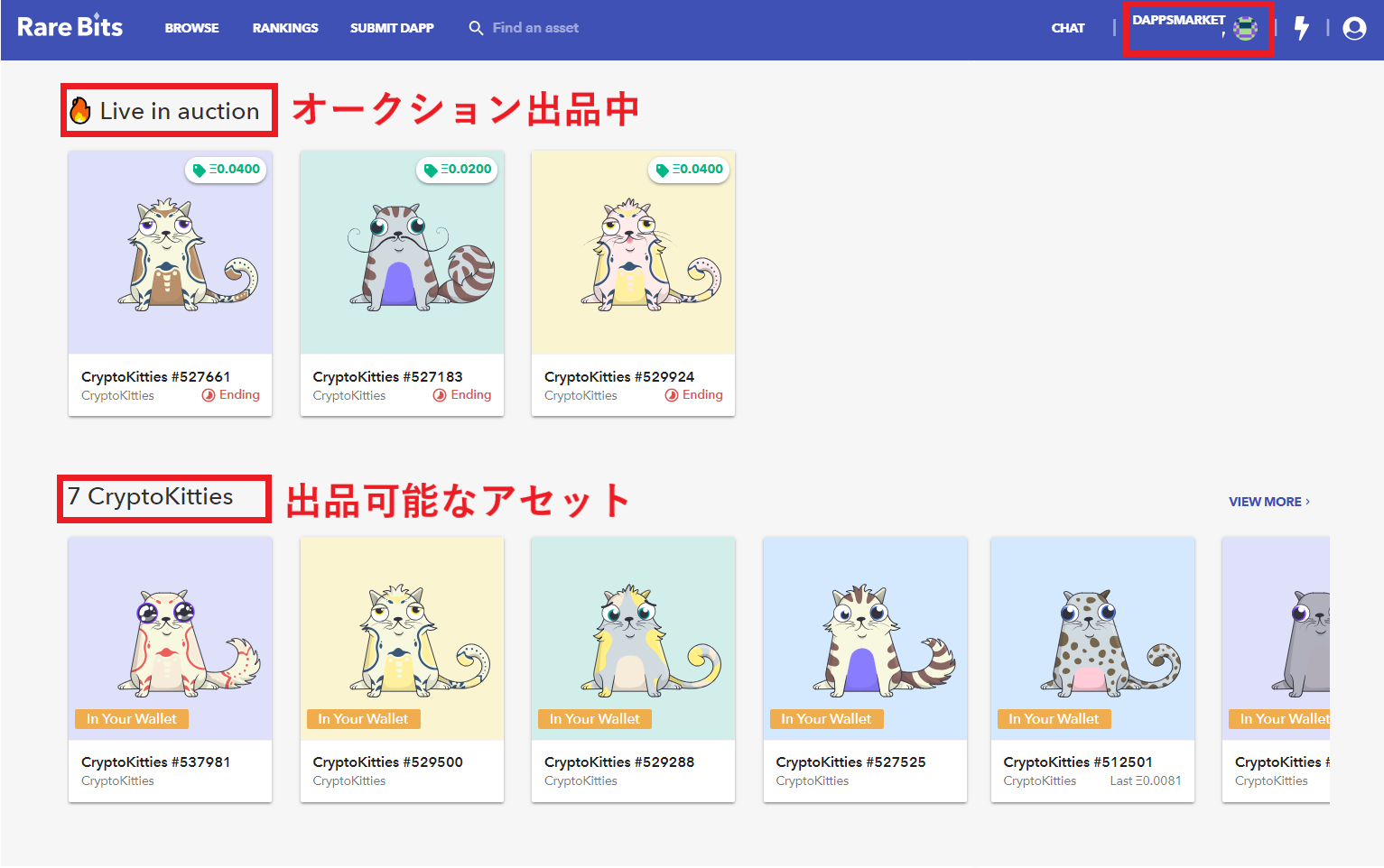Click the lightning bolt activity icon
The height and width of the screenshot is (868, 1384).
pos(1302,28)
